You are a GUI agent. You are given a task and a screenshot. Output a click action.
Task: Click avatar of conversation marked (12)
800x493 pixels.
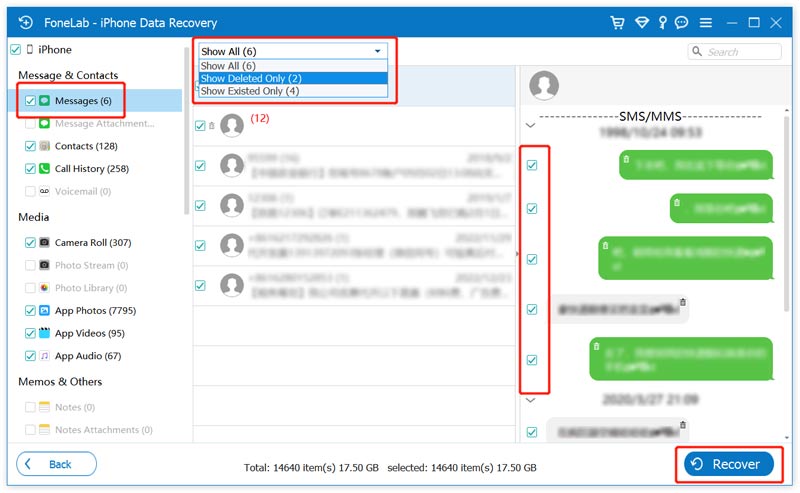click(232, 126)
